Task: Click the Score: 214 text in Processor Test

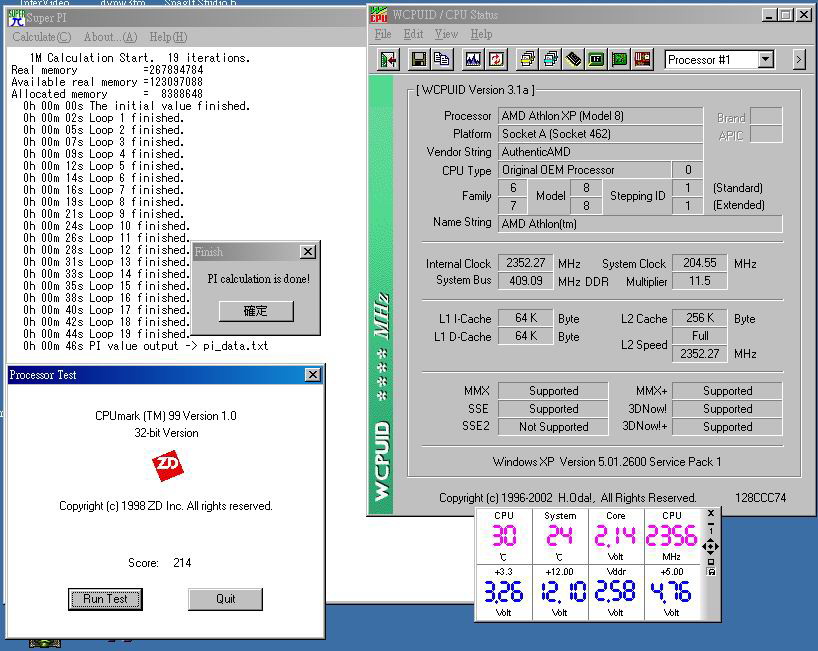Action: [x=160, y=563]
